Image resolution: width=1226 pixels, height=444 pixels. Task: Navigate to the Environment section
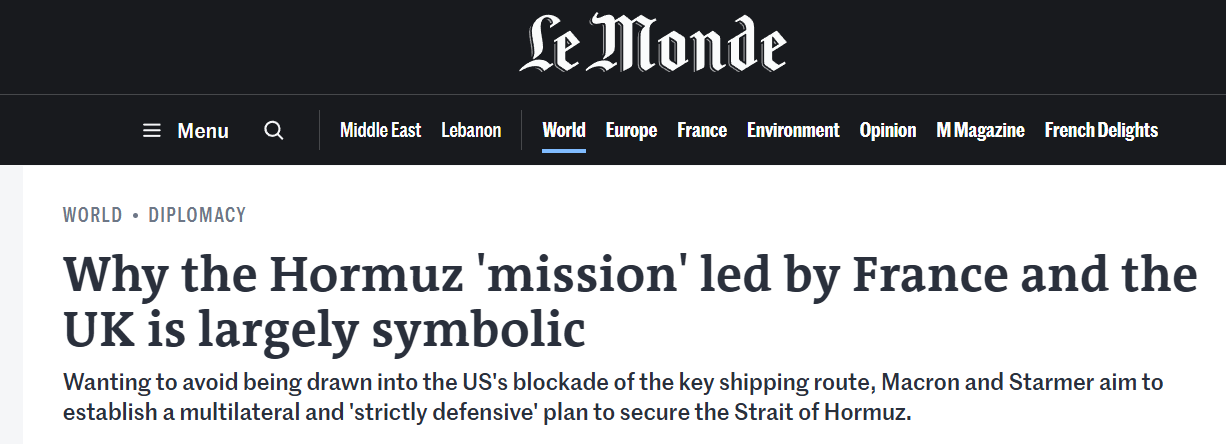793,130
